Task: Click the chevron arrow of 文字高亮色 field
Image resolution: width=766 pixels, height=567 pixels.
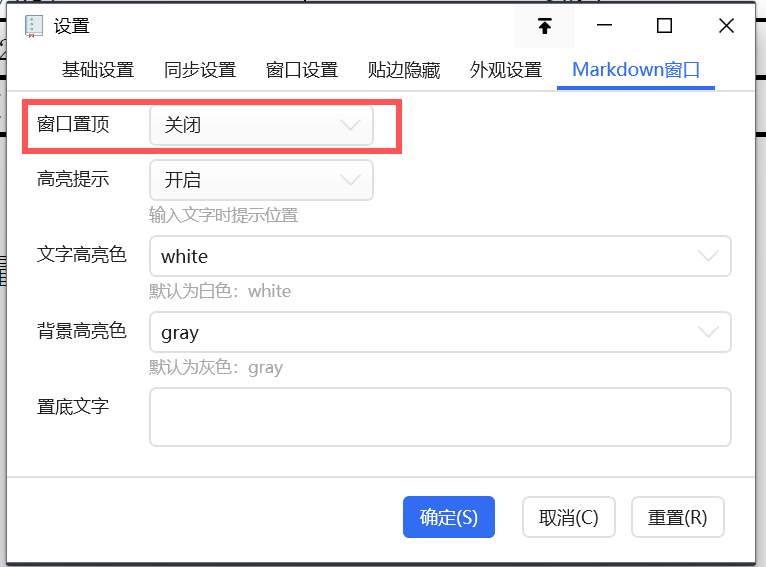Action: (708, 256)
